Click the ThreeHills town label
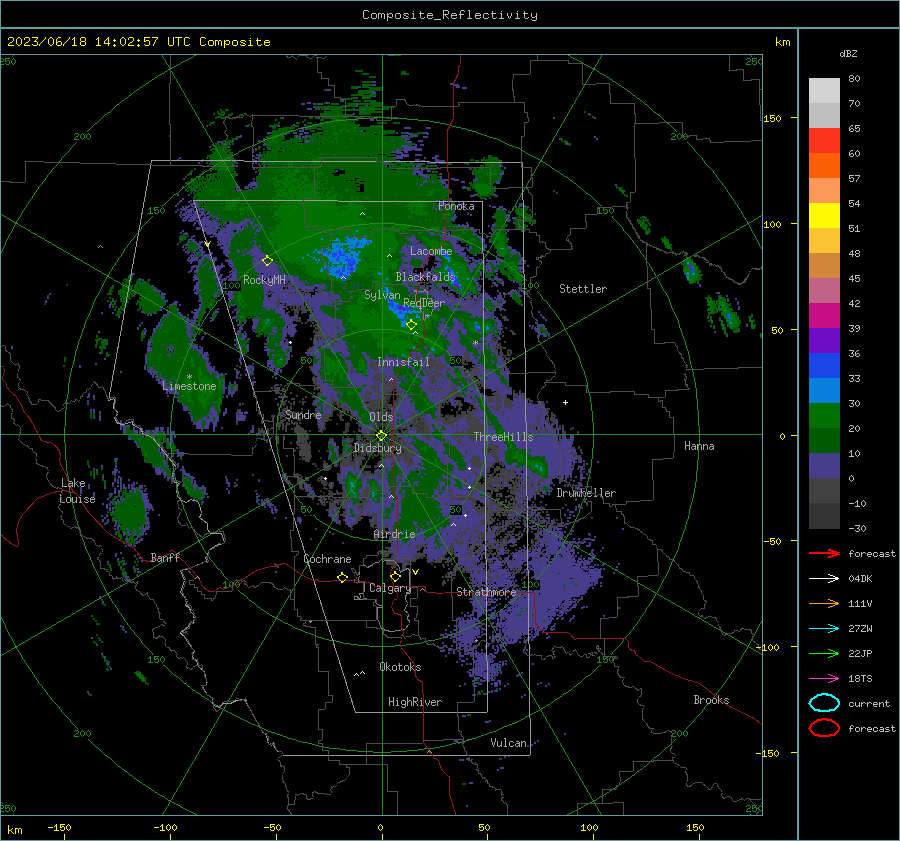The width and height of the screenshot is (900, 841). (503, 437)
